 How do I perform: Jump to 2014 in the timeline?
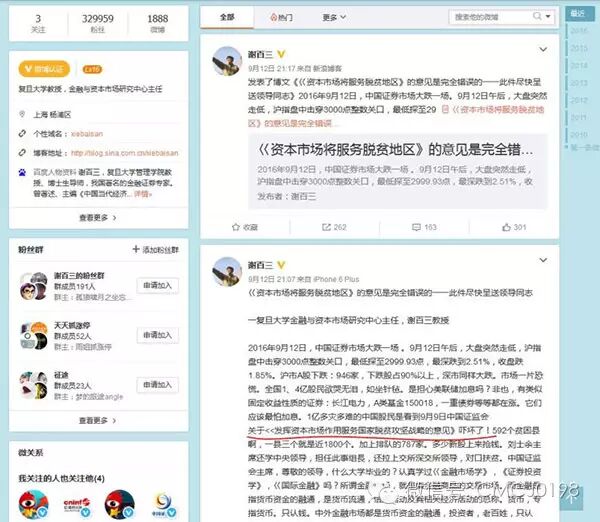tap(579, 65)
